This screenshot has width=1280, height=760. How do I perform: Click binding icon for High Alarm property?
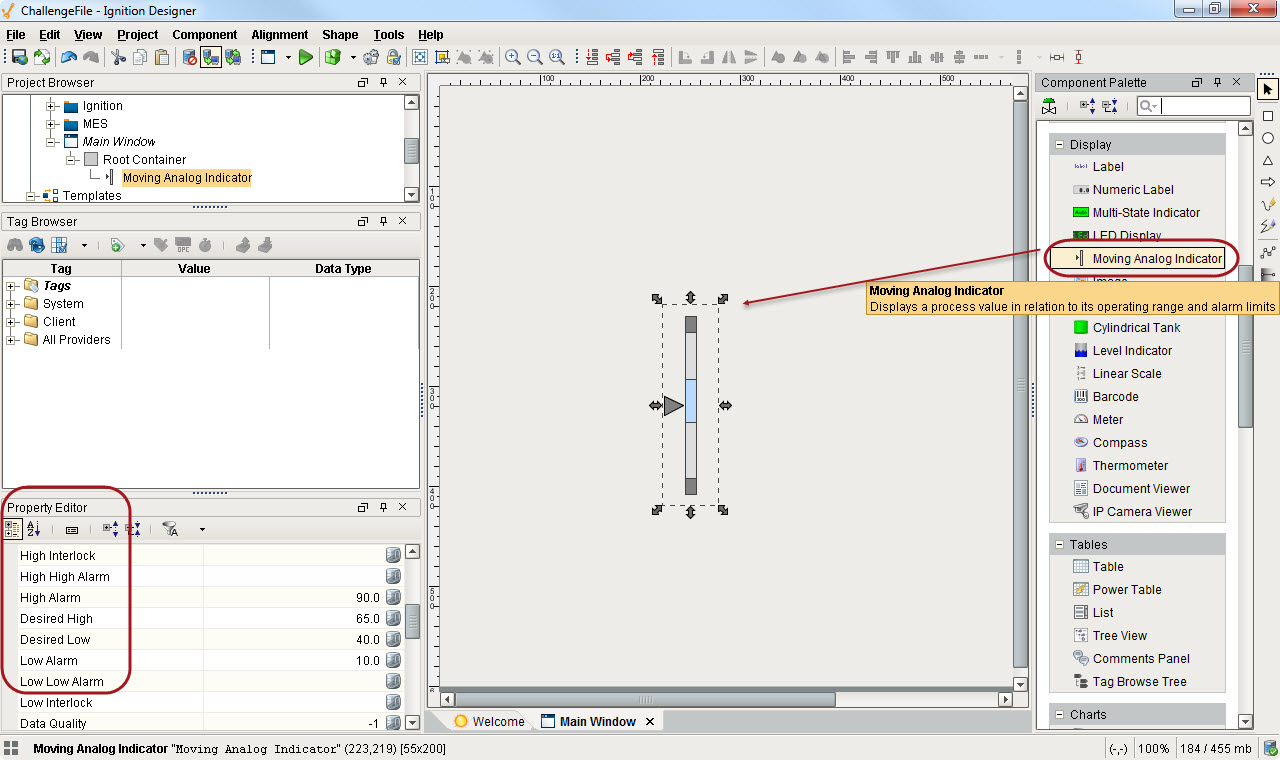pyautogui.click(x=393, y=598)
